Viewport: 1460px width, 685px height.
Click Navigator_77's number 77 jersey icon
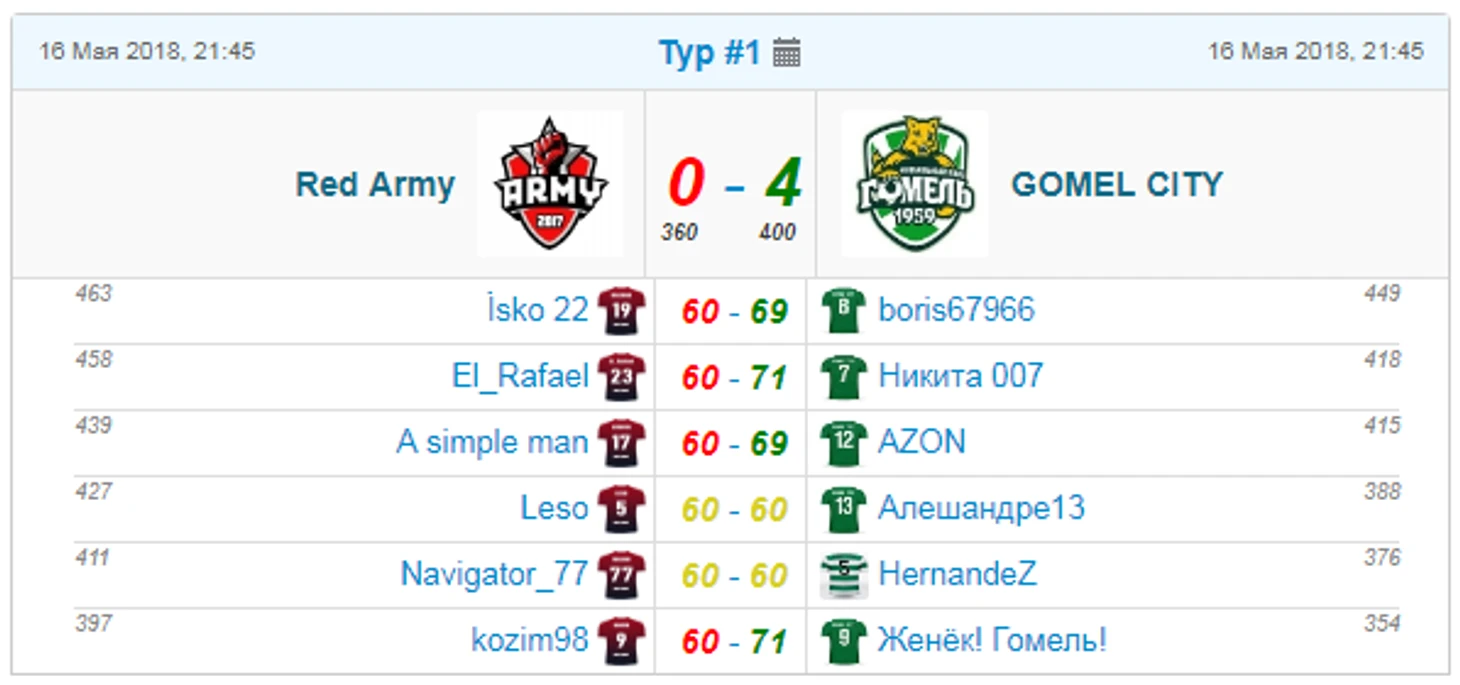pos(621,574)
